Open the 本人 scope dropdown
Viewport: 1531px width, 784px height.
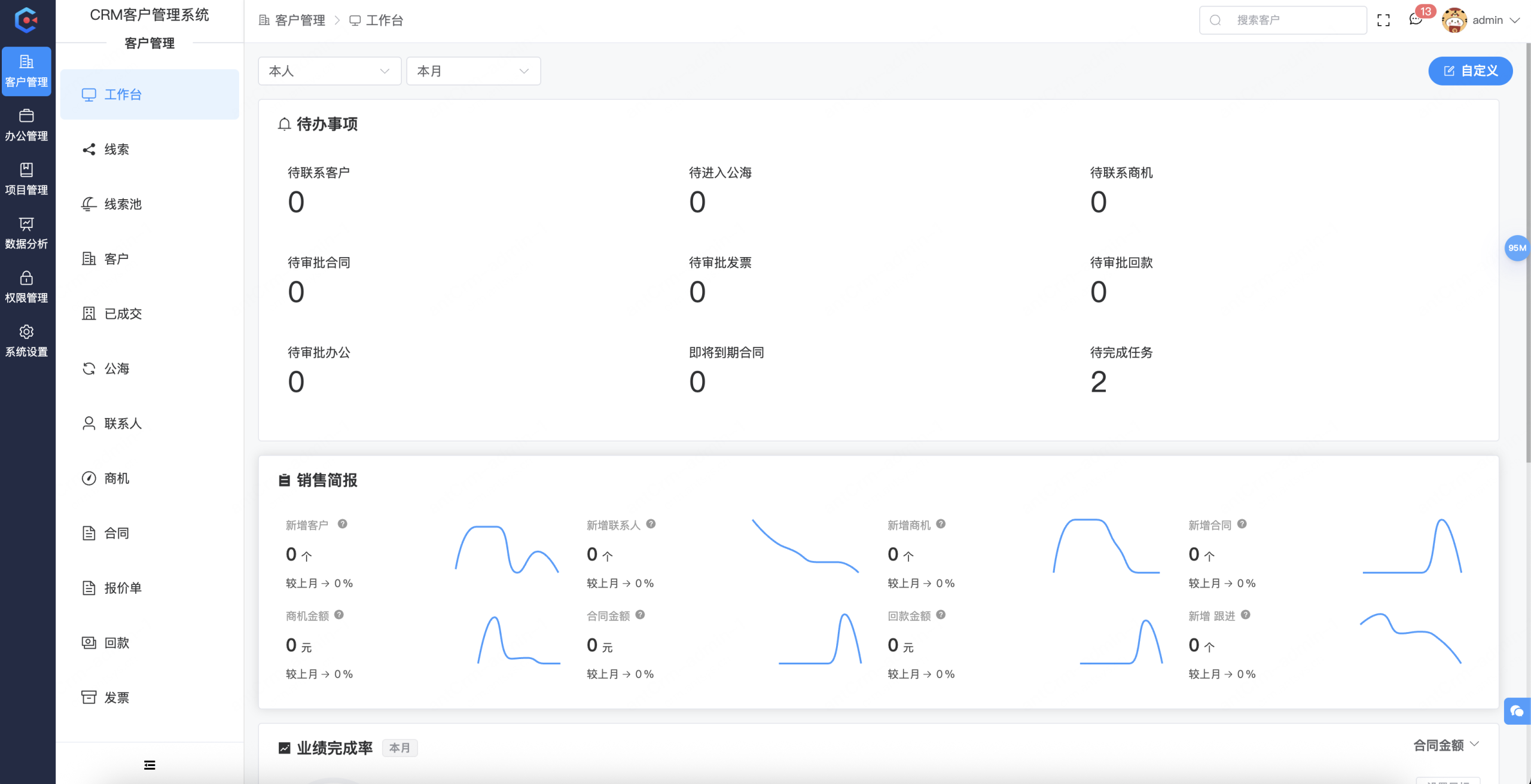329,71
